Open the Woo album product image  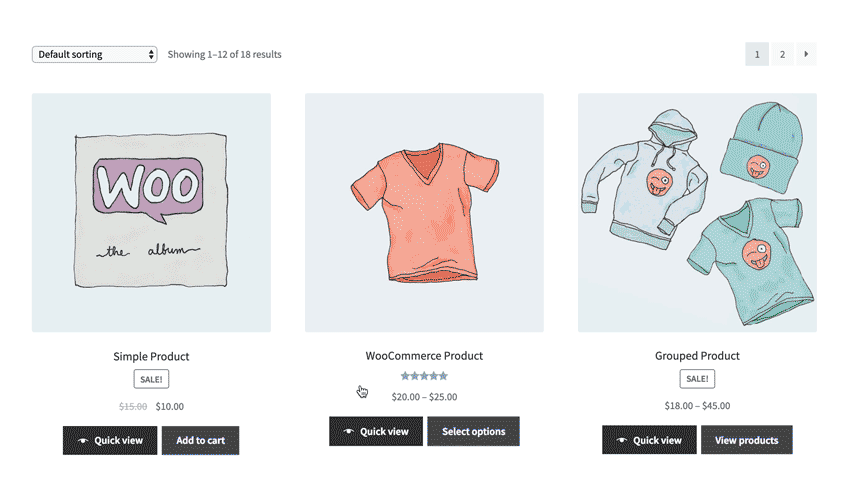151,213
